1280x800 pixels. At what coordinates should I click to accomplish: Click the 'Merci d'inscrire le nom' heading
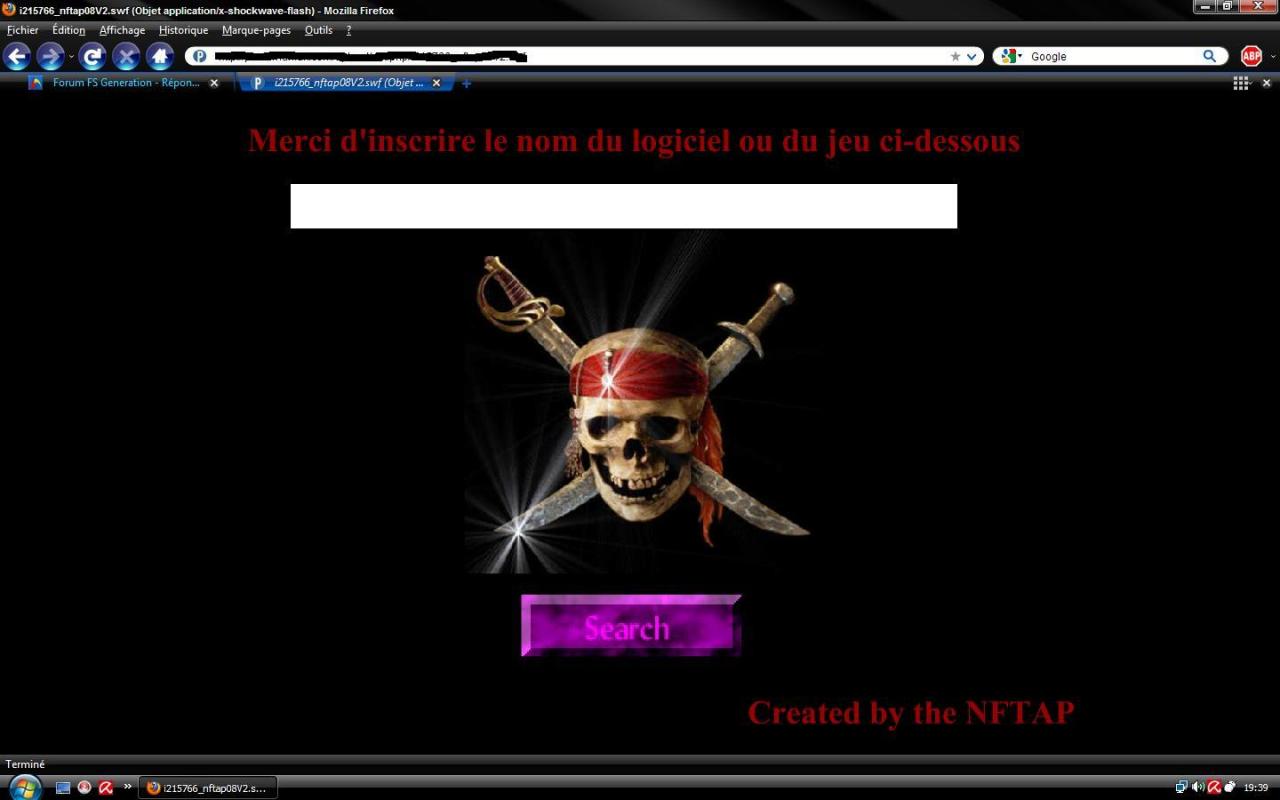click(634, 141)
